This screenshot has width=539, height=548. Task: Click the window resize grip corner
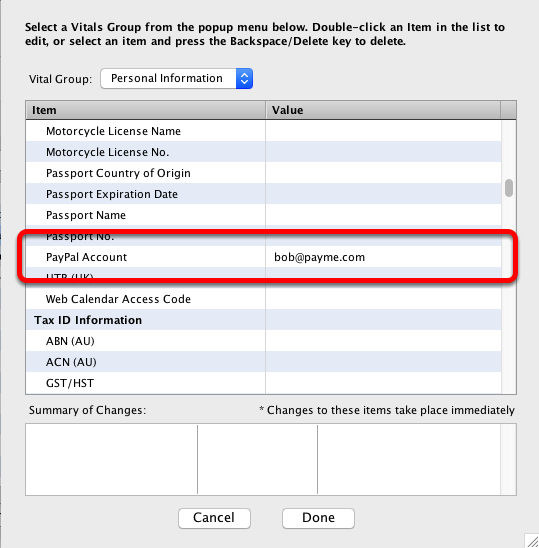click(x=532, y=541)
